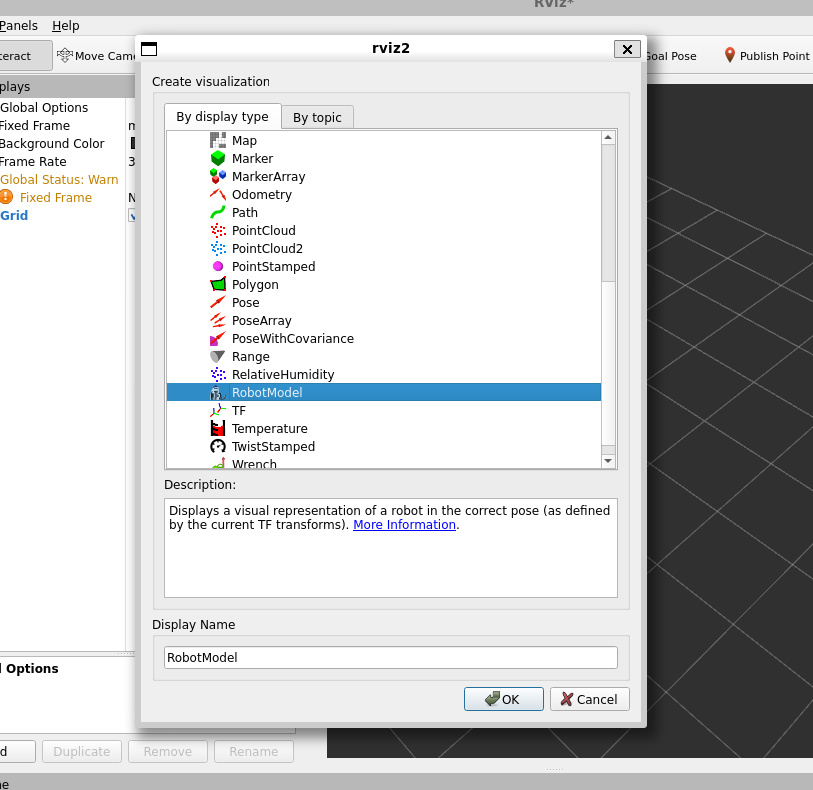813x790 pixels.
Task: Select the gray Range cone icon
Action: click(x=218, y=356)
